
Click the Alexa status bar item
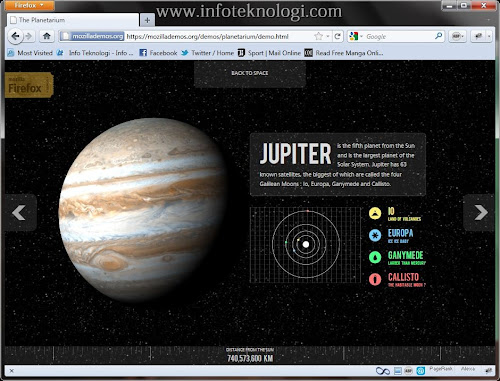click(x=468, y=369)
